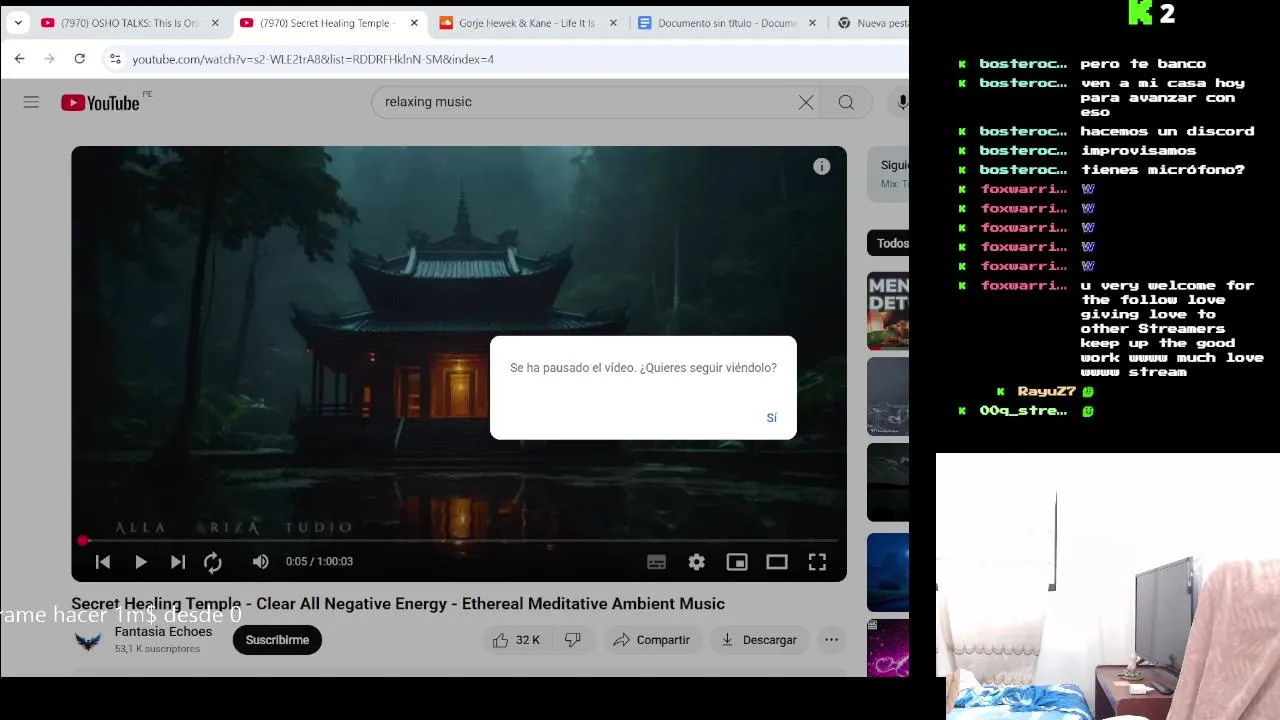Close the Secret Healing Temple tab

point(414,23)
